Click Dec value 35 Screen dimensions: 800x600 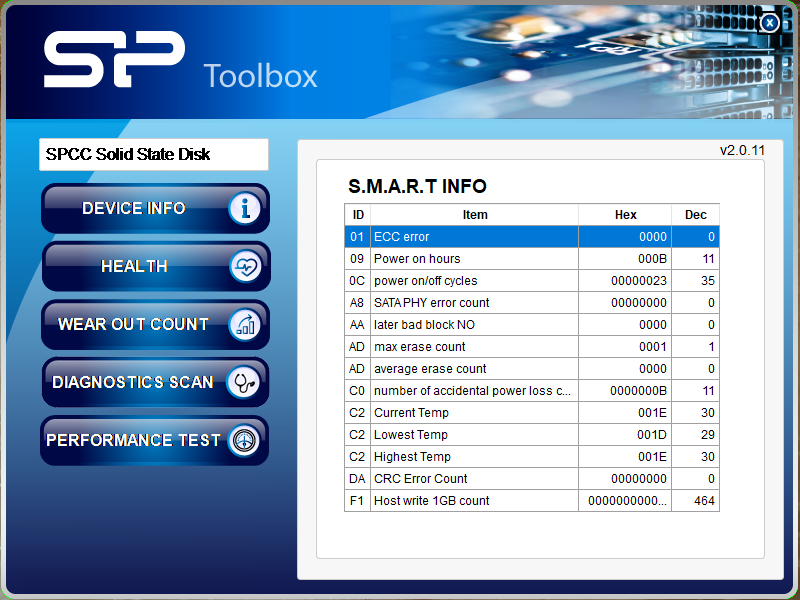click(x=708, y=281)
